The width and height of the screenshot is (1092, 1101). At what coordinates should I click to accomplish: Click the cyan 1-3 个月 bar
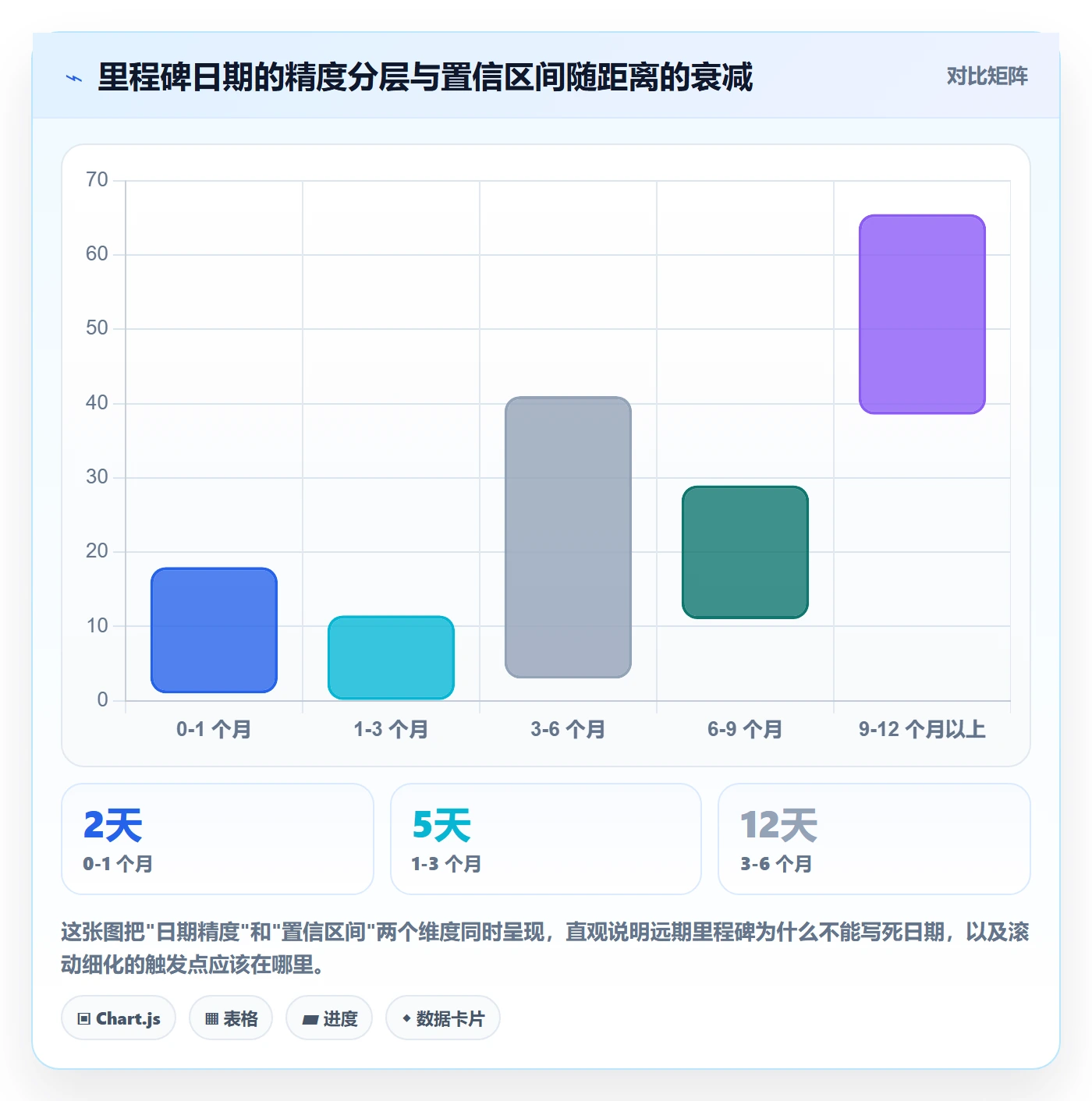click(x=391, y=657)
